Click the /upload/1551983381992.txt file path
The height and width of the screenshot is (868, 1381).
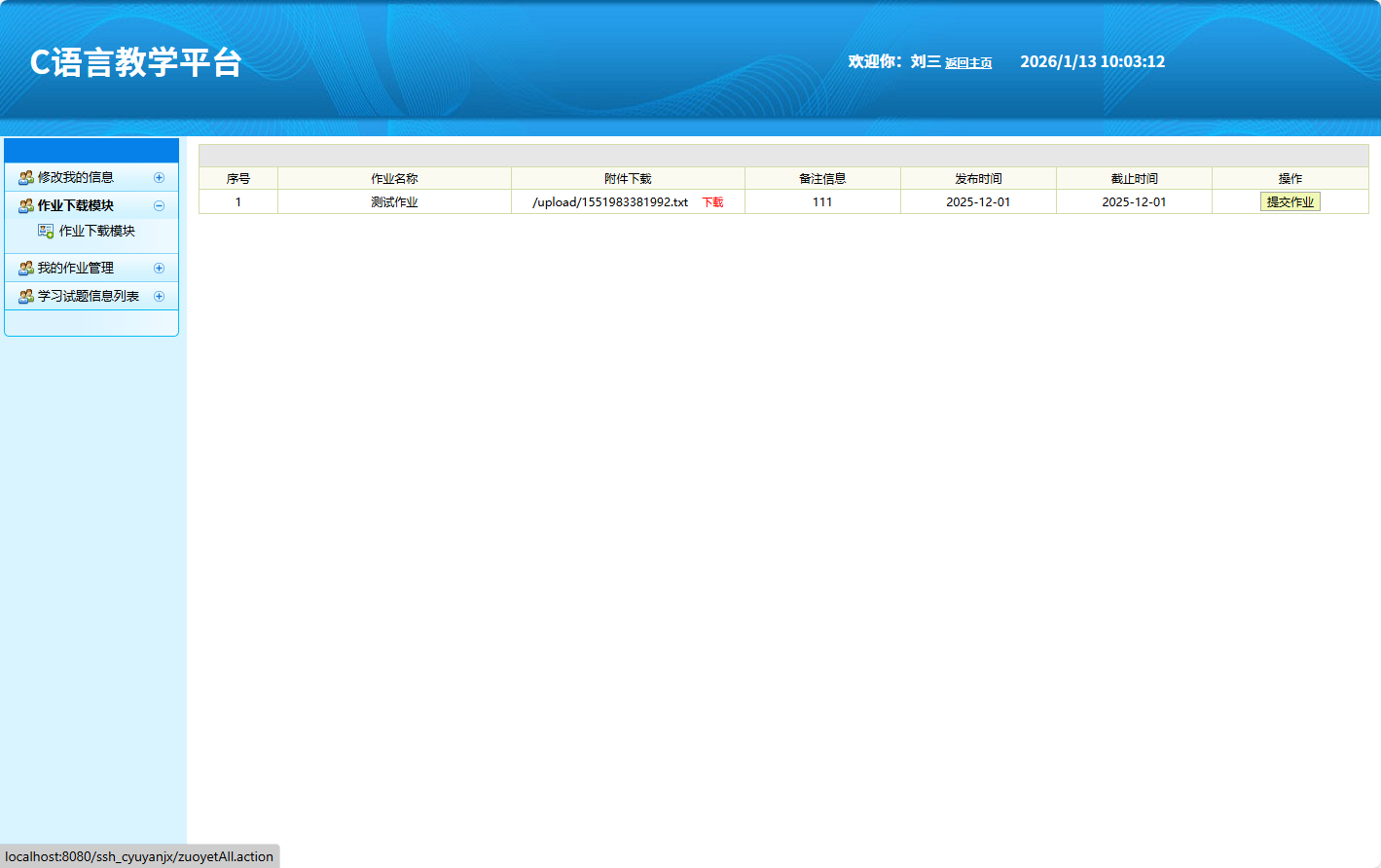610,201
